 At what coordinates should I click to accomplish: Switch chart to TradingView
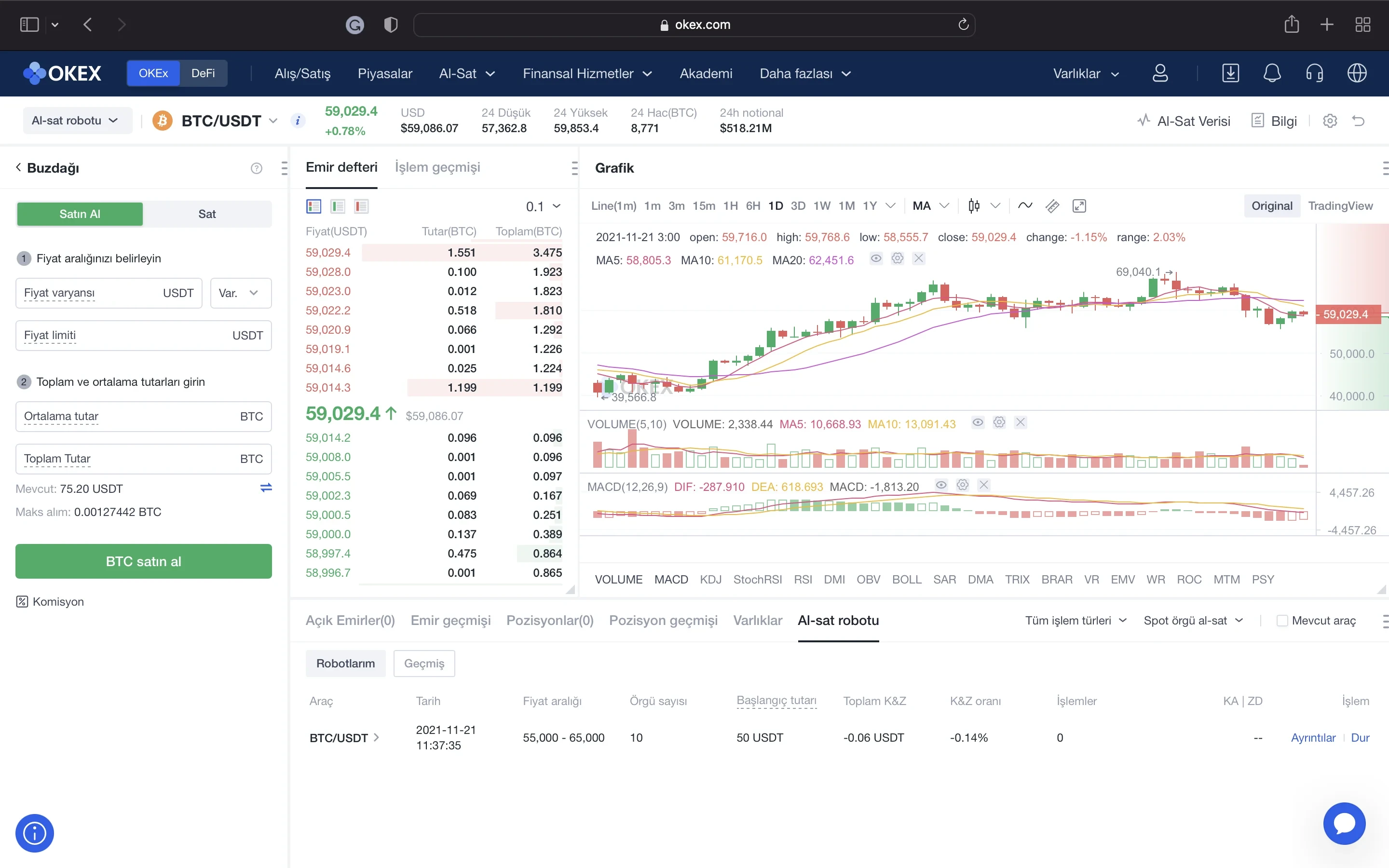coord(1340,205)
